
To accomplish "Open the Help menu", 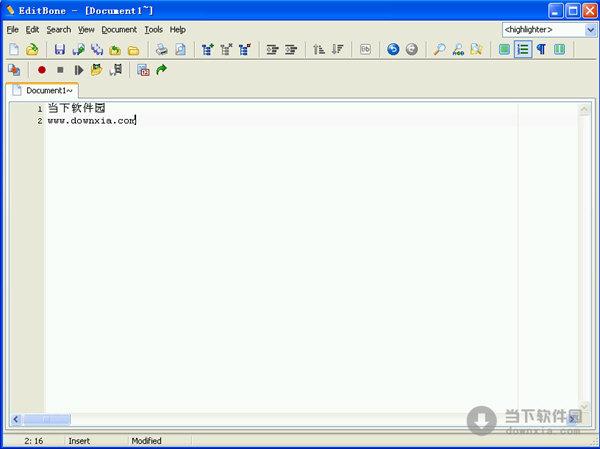I will click(x=178, y=30).
